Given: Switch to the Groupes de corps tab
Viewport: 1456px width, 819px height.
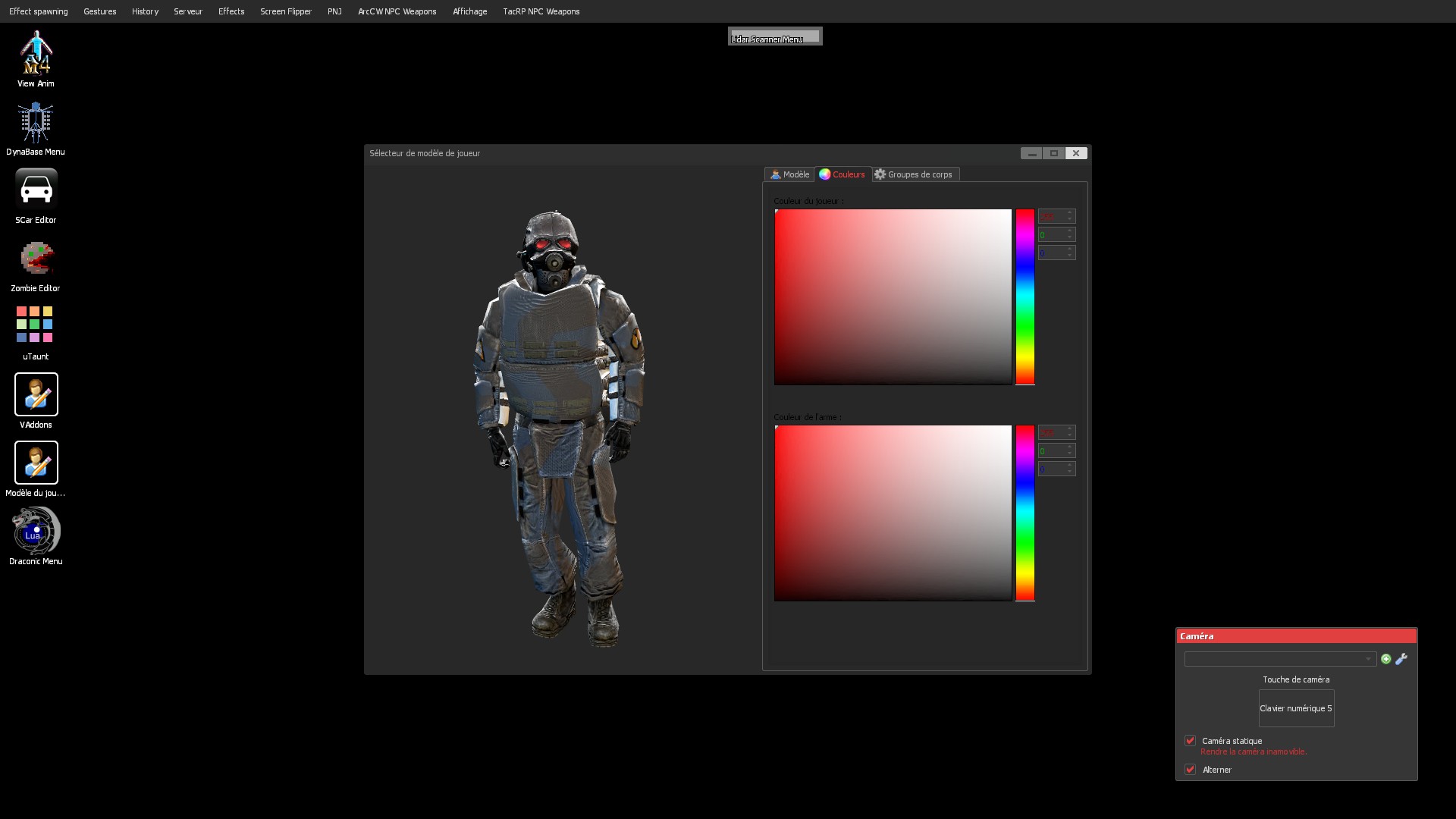Looking at the screenshot, I should (915, 174).
